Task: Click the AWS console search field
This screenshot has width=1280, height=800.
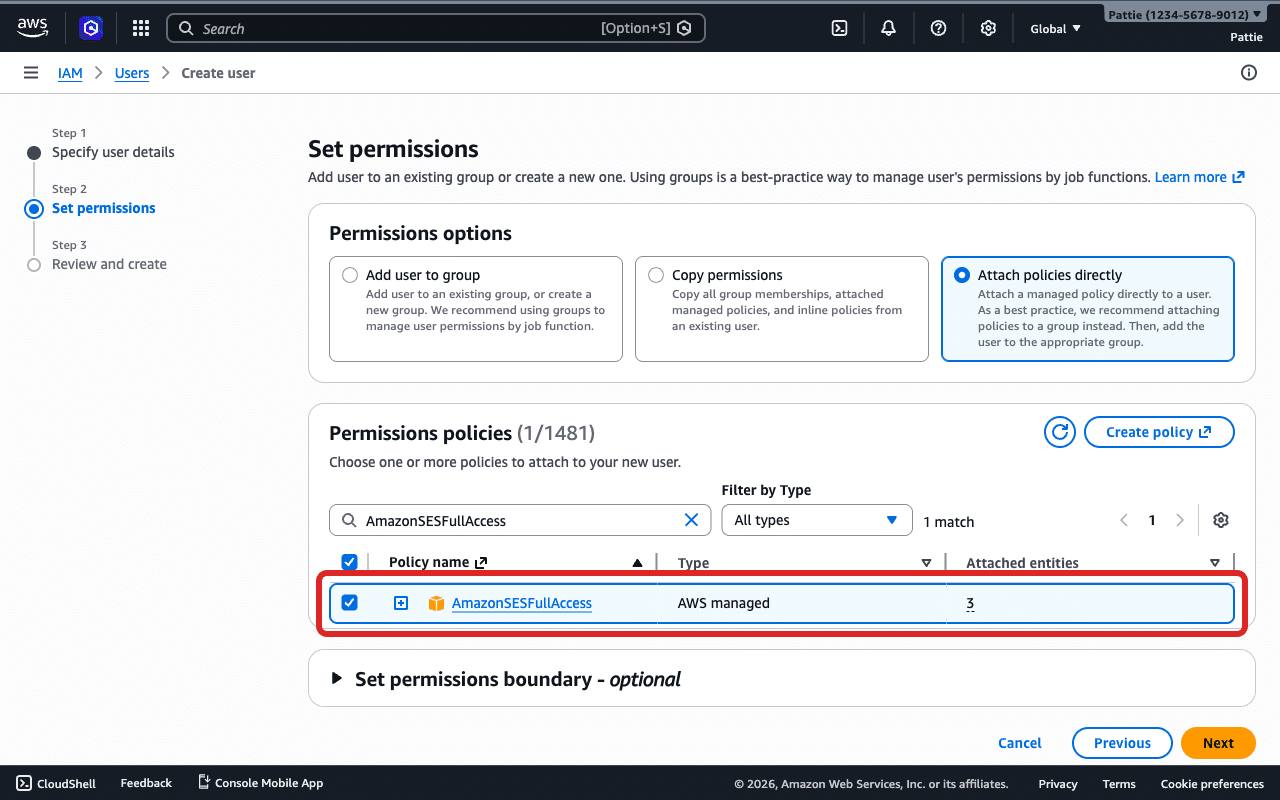Action: 436,28
